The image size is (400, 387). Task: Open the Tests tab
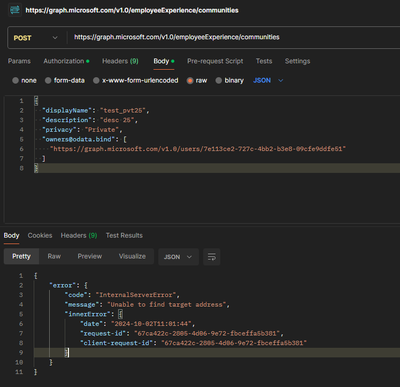(x=264, y=61)
